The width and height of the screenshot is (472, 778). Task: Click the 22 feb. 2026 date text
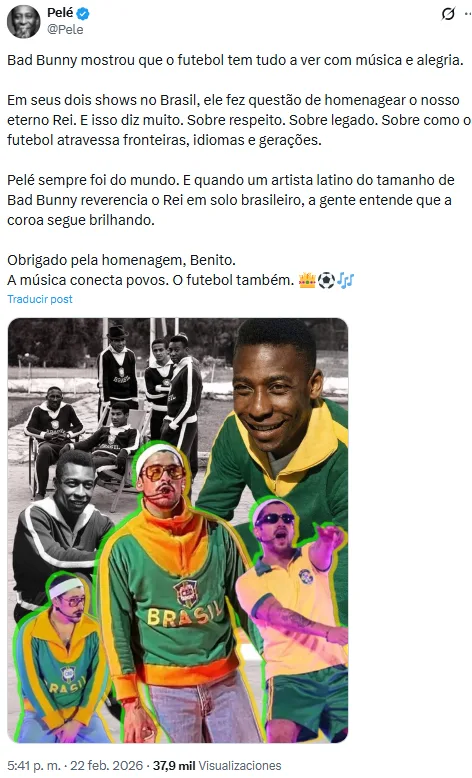coord(106,766)
